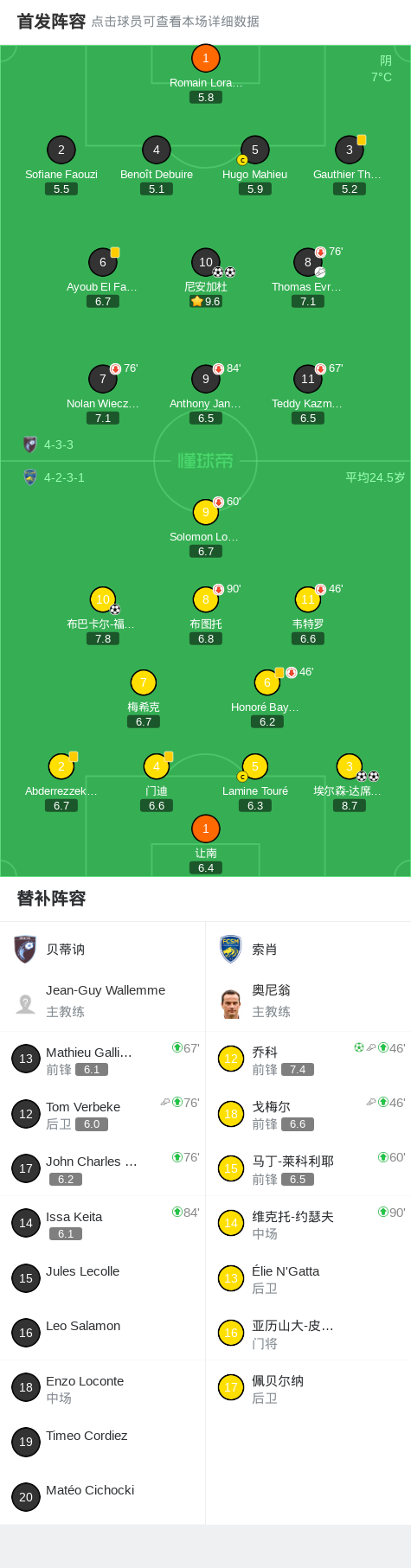This screenshot has height=1568, width=411.
Task: Open 埃尔森·达席 yellow number 3 icon
Action: 350,765
